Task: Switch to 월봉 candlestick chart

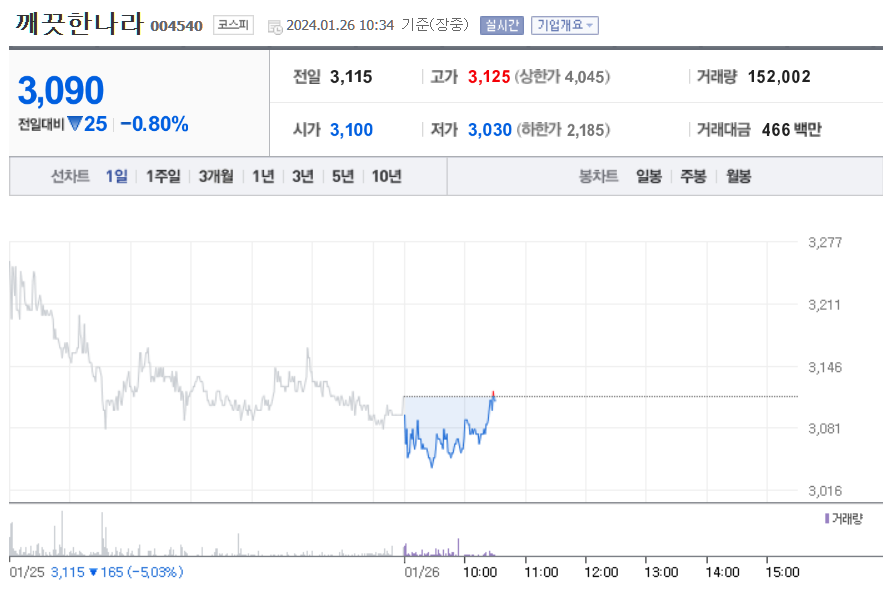Action: 738,176
